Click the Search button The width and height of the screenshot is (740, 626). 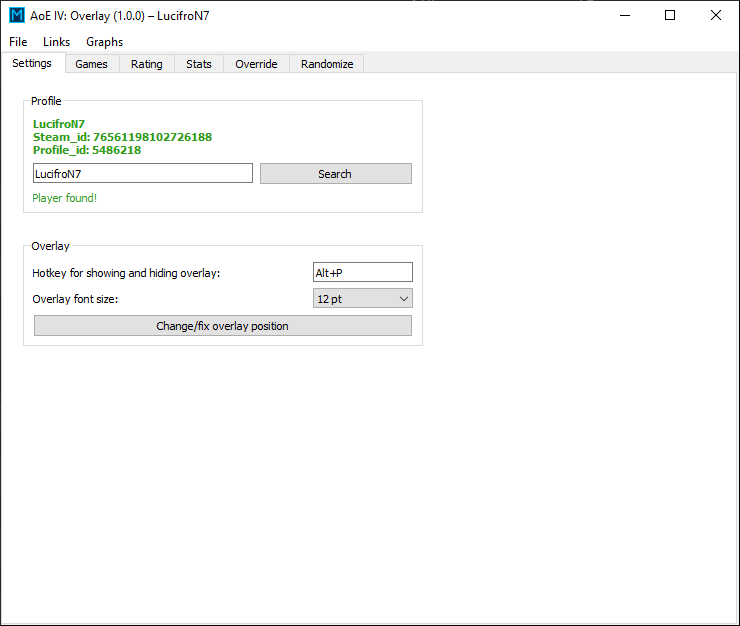[x=336, y=174]
